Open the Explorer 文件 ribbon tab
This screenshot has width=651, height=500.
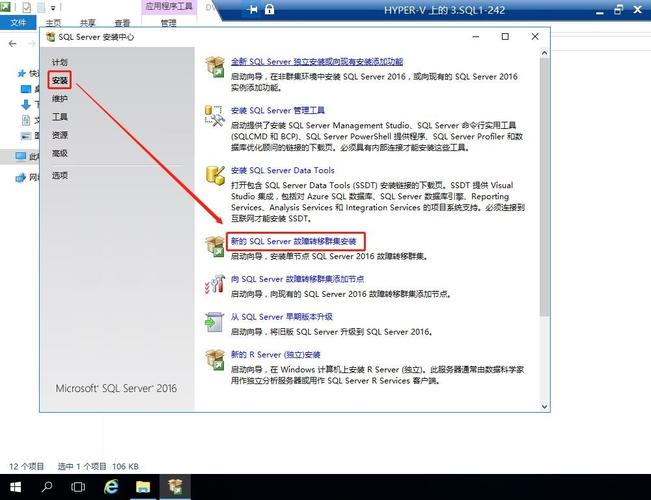18,22
